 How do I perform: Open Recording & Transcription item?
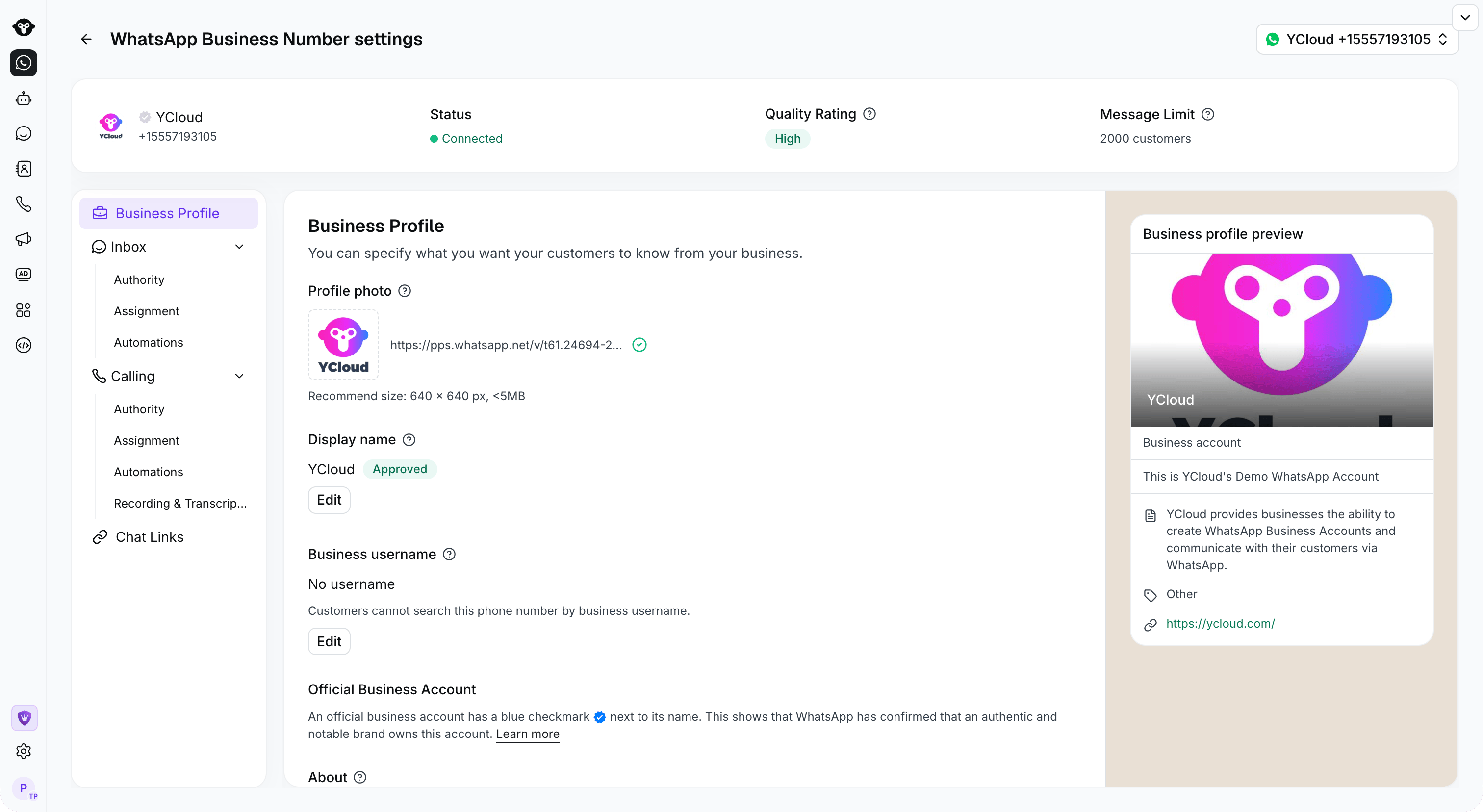coord(180,504)
